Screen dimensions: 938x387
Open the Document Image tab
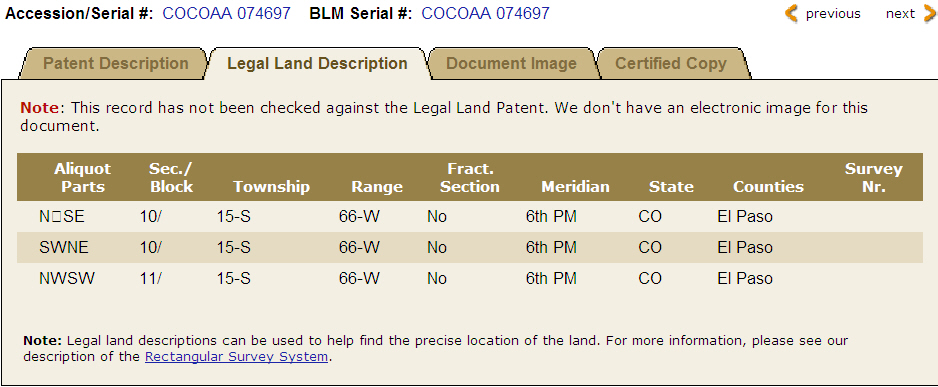[511, 63]
